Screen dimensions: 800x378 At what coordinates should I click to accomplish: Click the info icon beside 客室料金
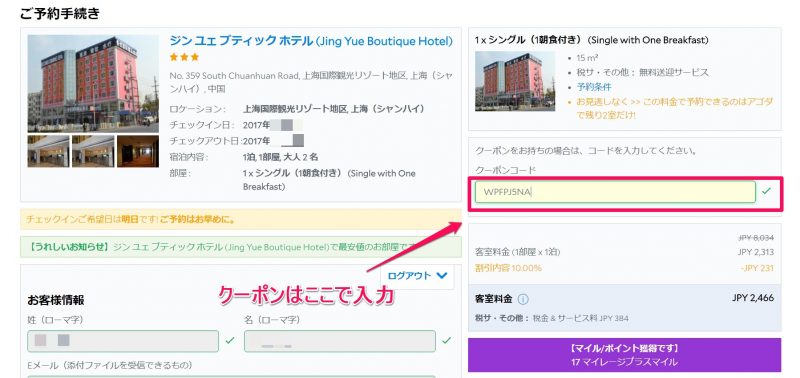[523, 299]
